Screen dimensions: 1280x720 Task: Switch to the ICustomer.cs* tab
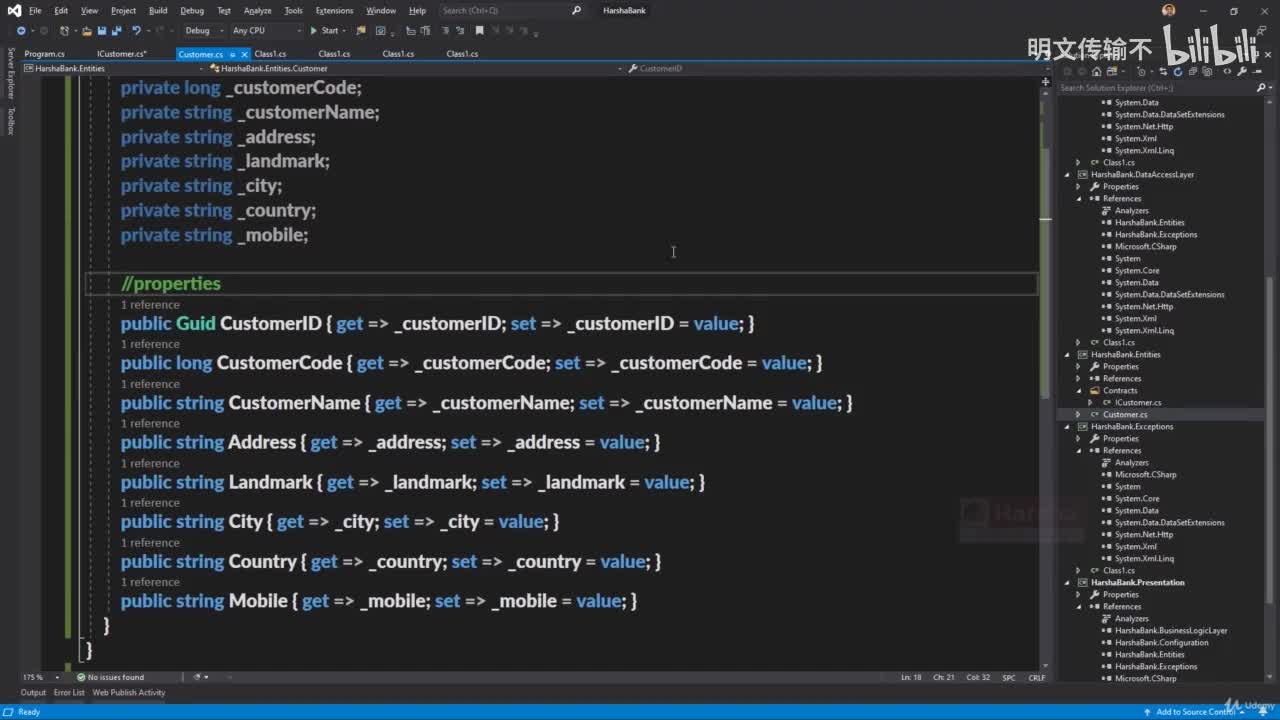pos(122,54)
